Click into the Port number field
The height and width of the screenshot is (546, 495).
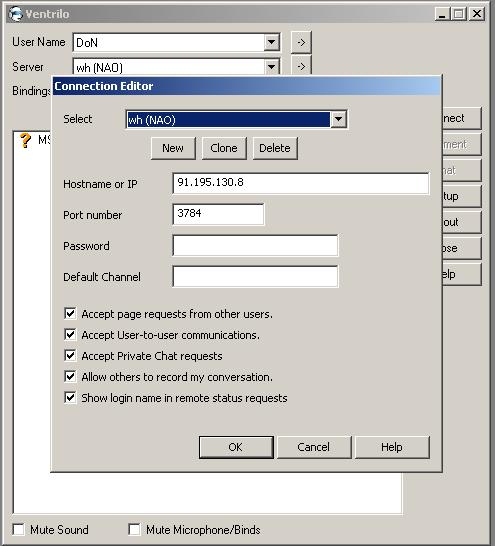point(218,214)
